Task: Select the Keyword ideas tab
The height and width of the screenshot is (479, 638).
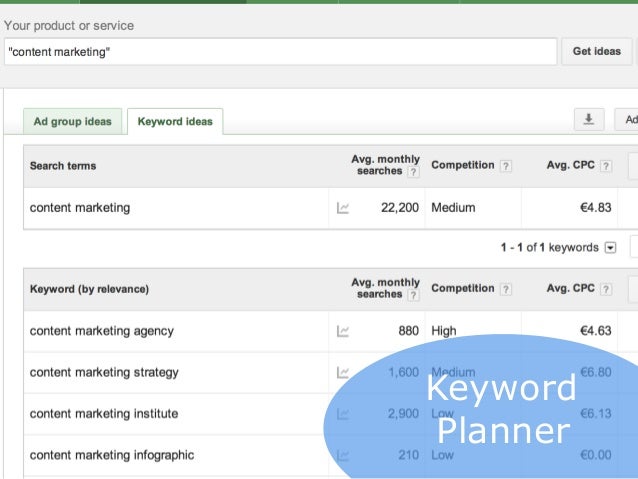Action: coord(175,121)
